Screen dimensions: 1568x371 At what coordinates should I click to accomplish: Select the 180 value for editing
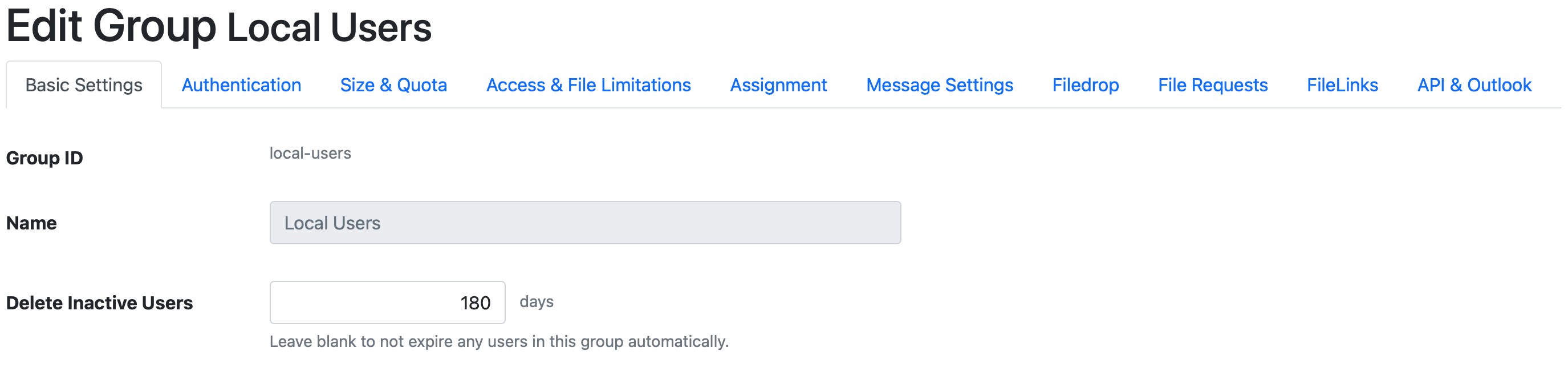click(x=476, y=302)
